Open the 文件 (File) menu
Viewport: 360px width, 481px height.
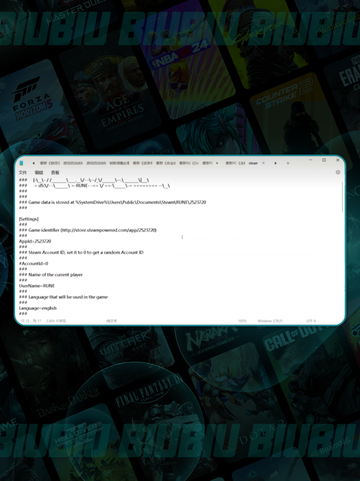[x=23, y=172]
